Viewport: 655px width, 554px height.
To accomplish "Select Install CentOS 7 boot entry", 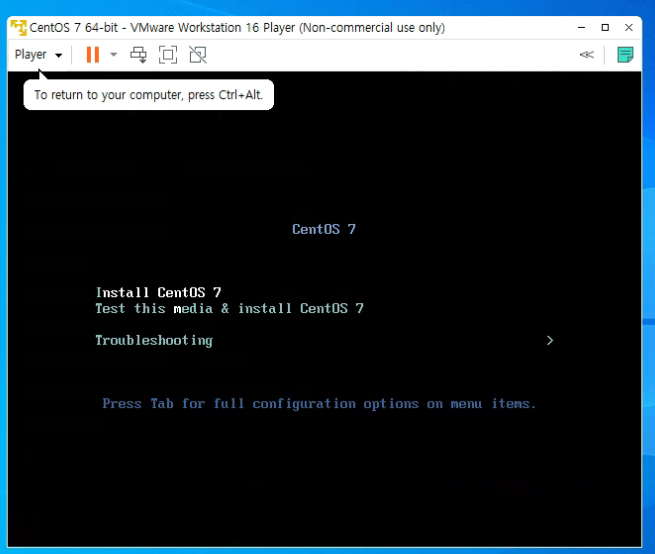I will (x=158, y=292).
